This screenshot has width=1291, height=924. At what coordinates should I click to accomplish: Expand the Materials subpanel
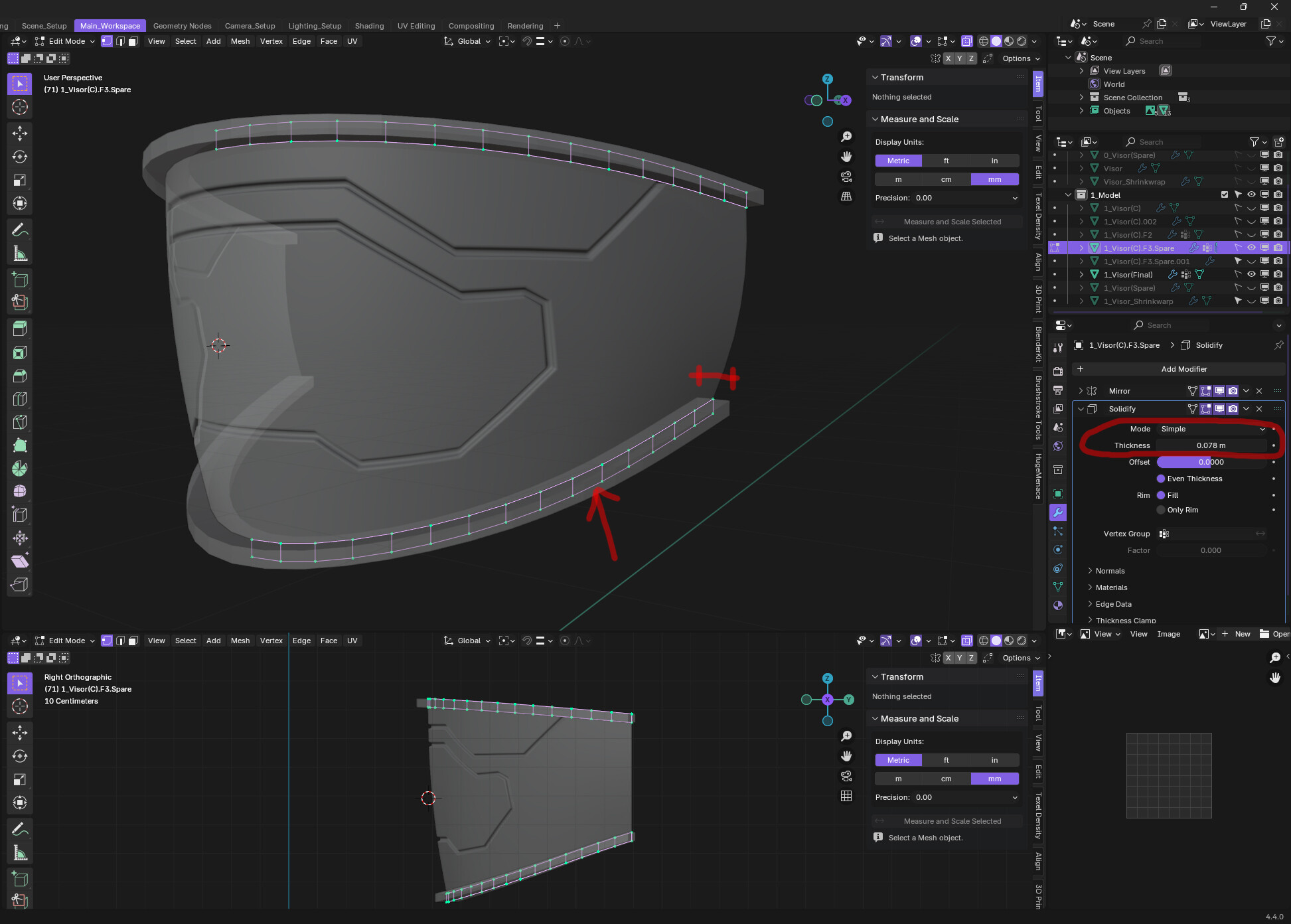click(1111, 587)
